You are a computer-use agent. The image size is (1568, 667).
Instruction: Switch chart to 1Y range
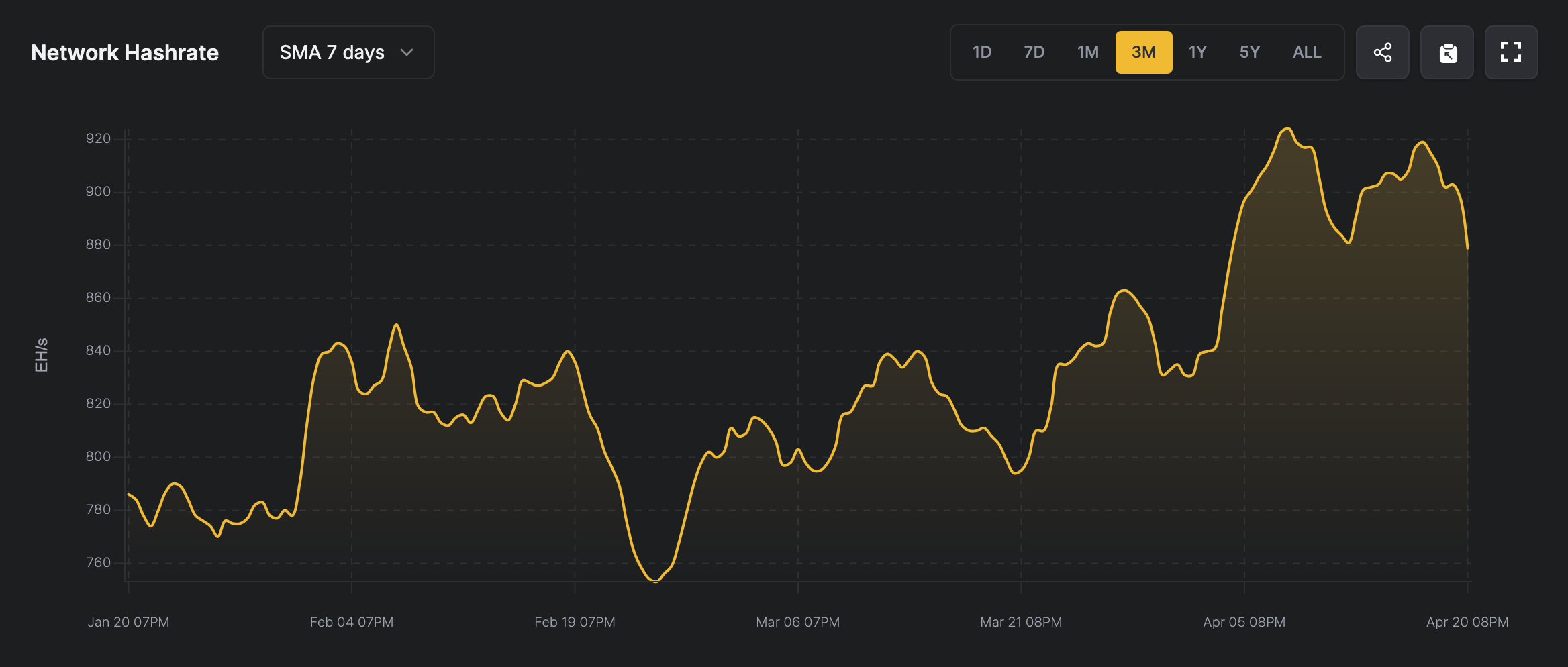[1197, 52]
